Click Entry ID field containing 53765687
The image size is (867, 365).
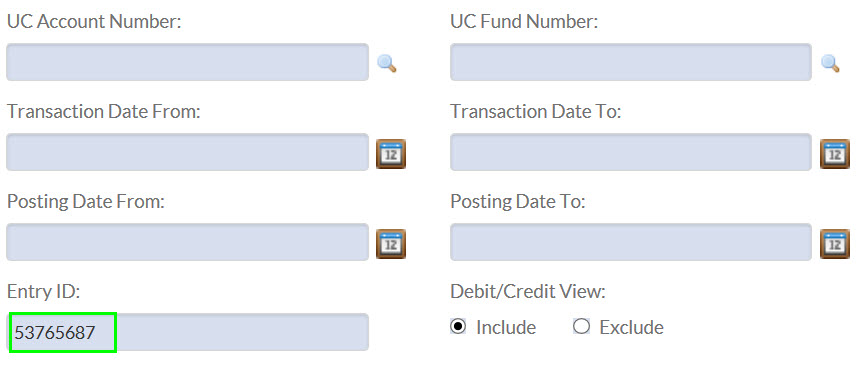pyautogui.click(x=187, y=332)
